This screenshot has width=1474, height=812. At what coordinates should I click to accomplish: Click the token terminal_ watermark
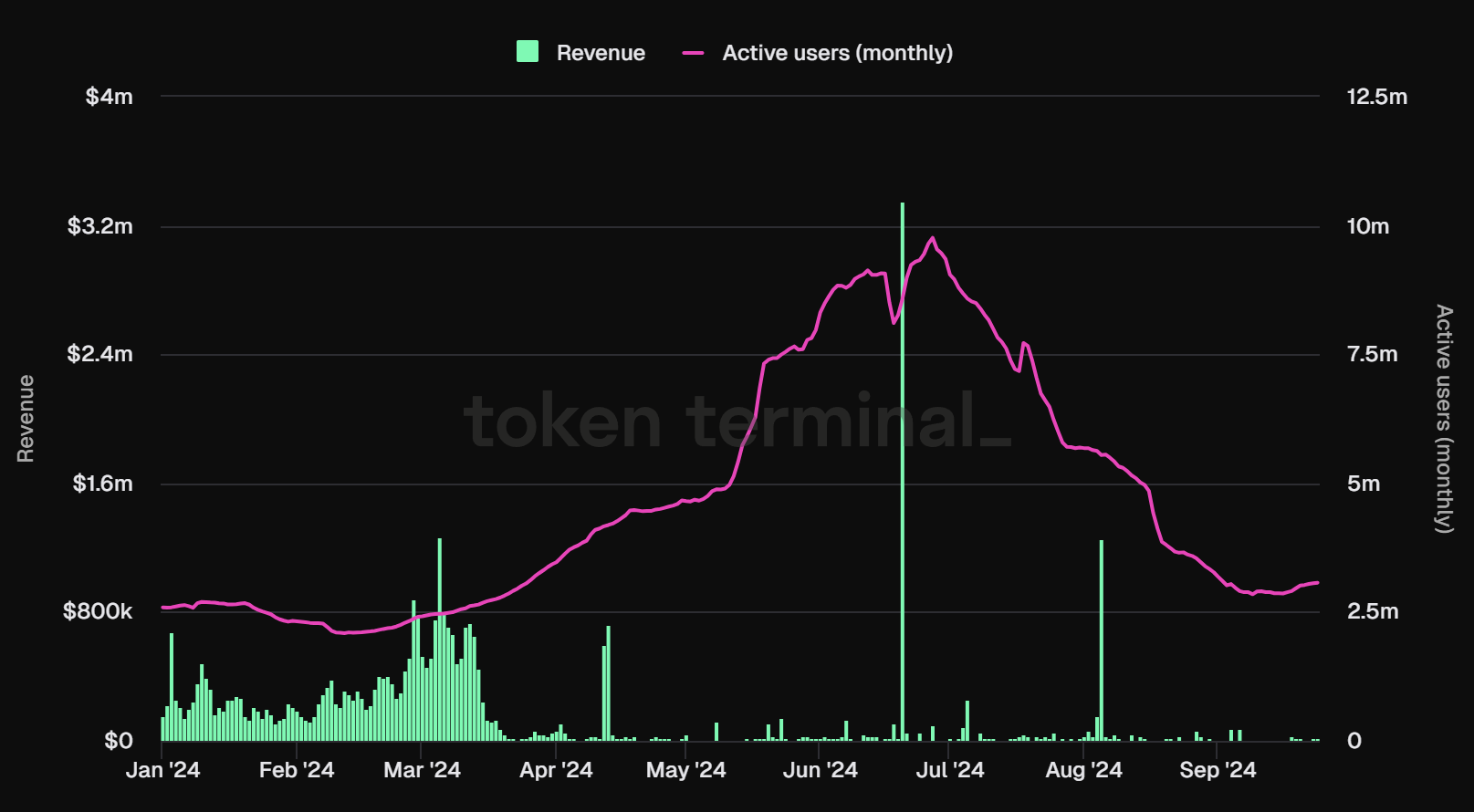coord(737,422)
